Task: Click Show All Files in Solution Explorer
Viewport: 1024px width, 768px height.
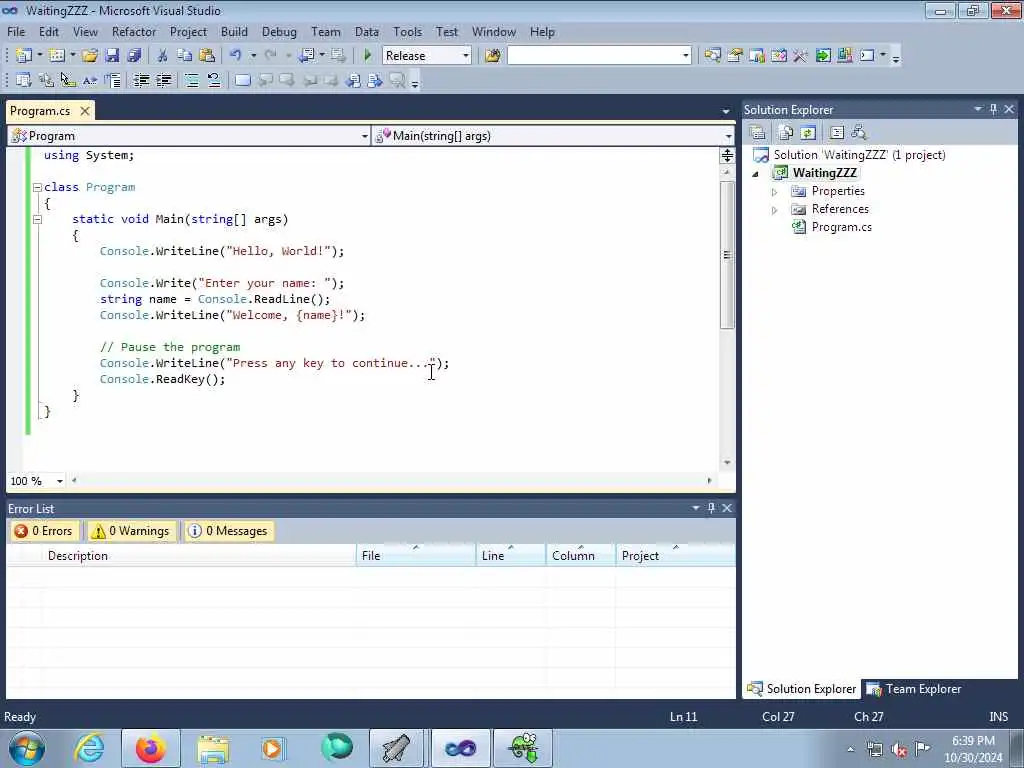Action: pyautogui.click(x=786, y=133)
